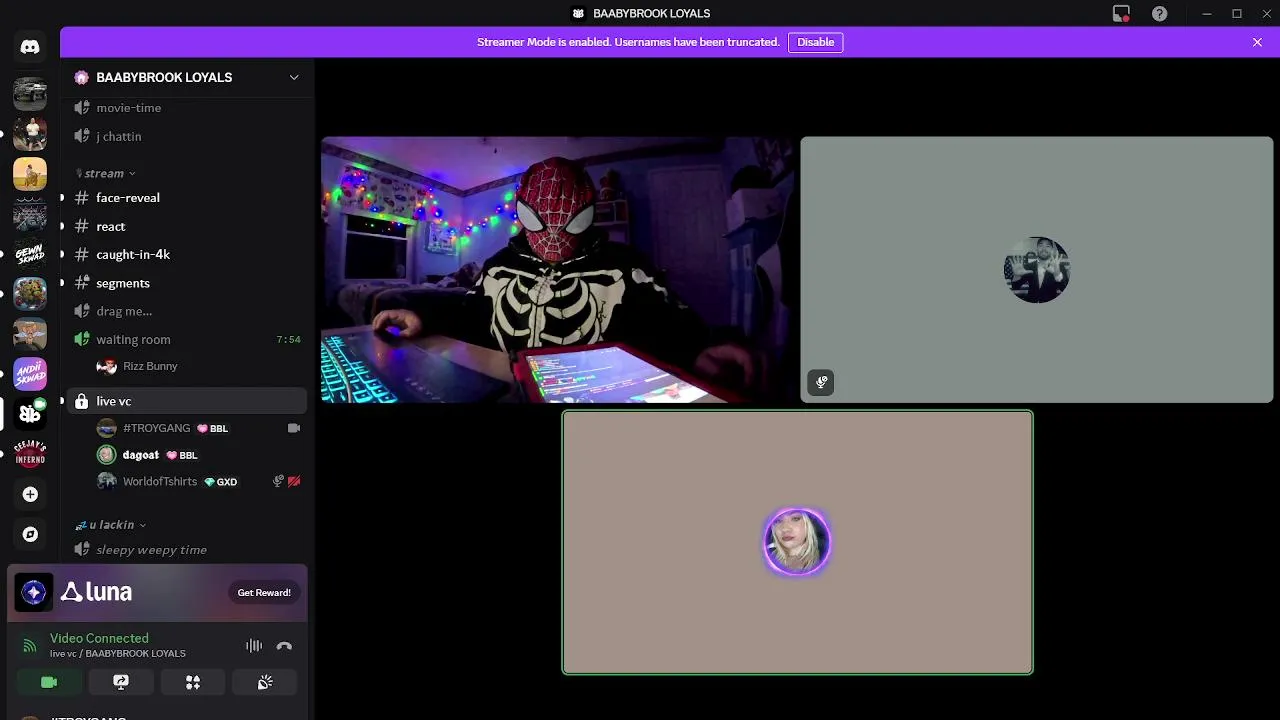The image size is (1280, 720).
Task: Collapse the stream channel category
Action: tap(106, 173)
